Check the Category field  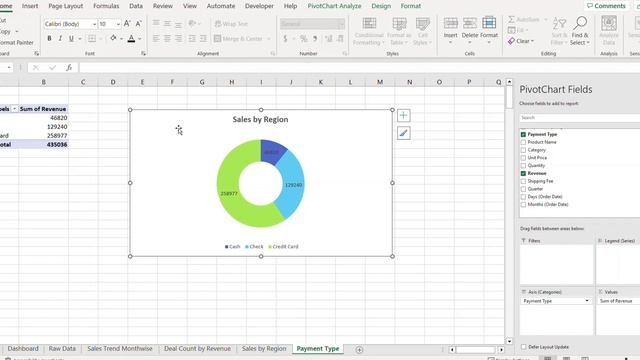523,150
